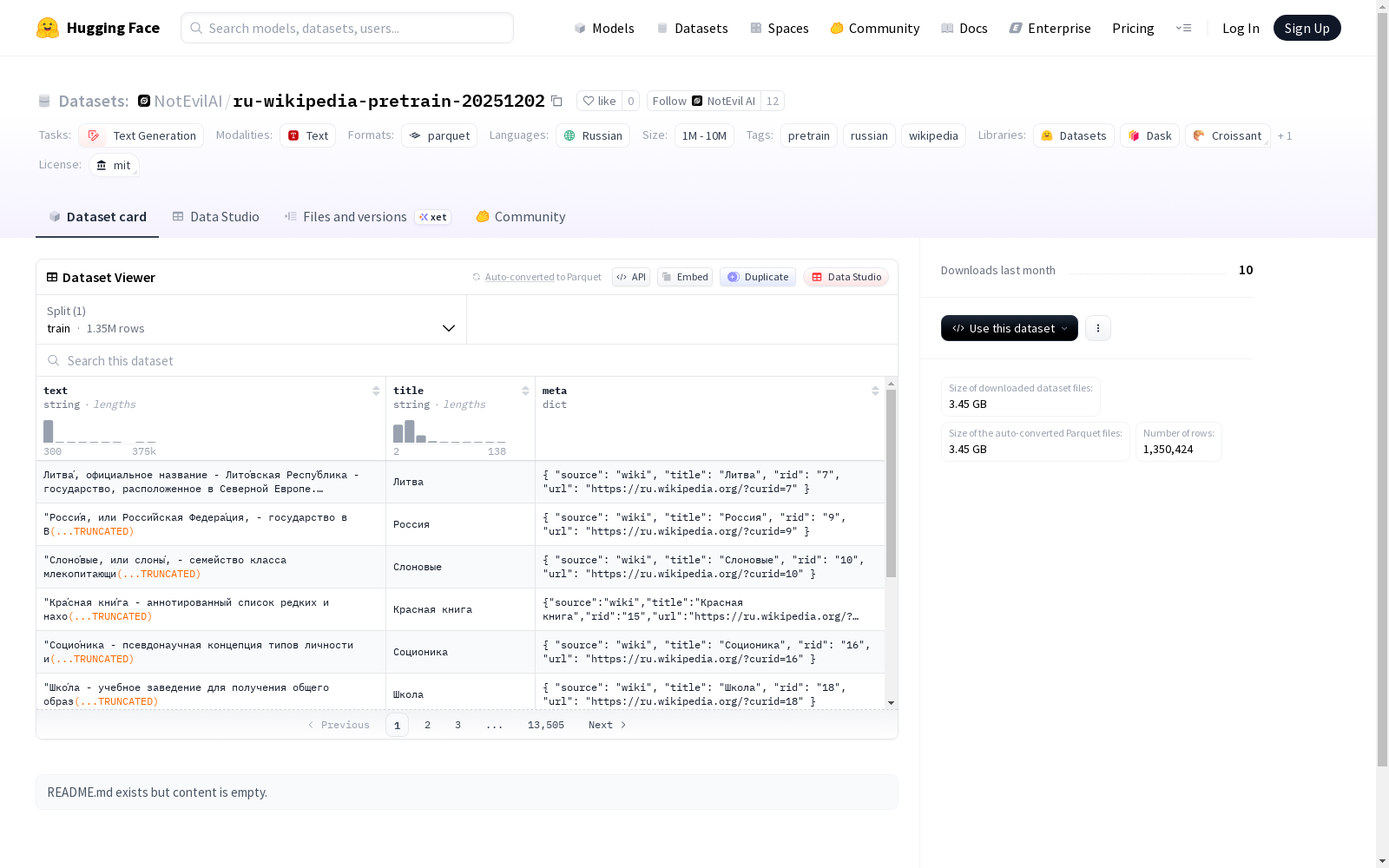The height and width of the screenshot is (868, 1389).
Task: Click the dataset viewer vertical scrollbar thumb
Action: [891, 483]
